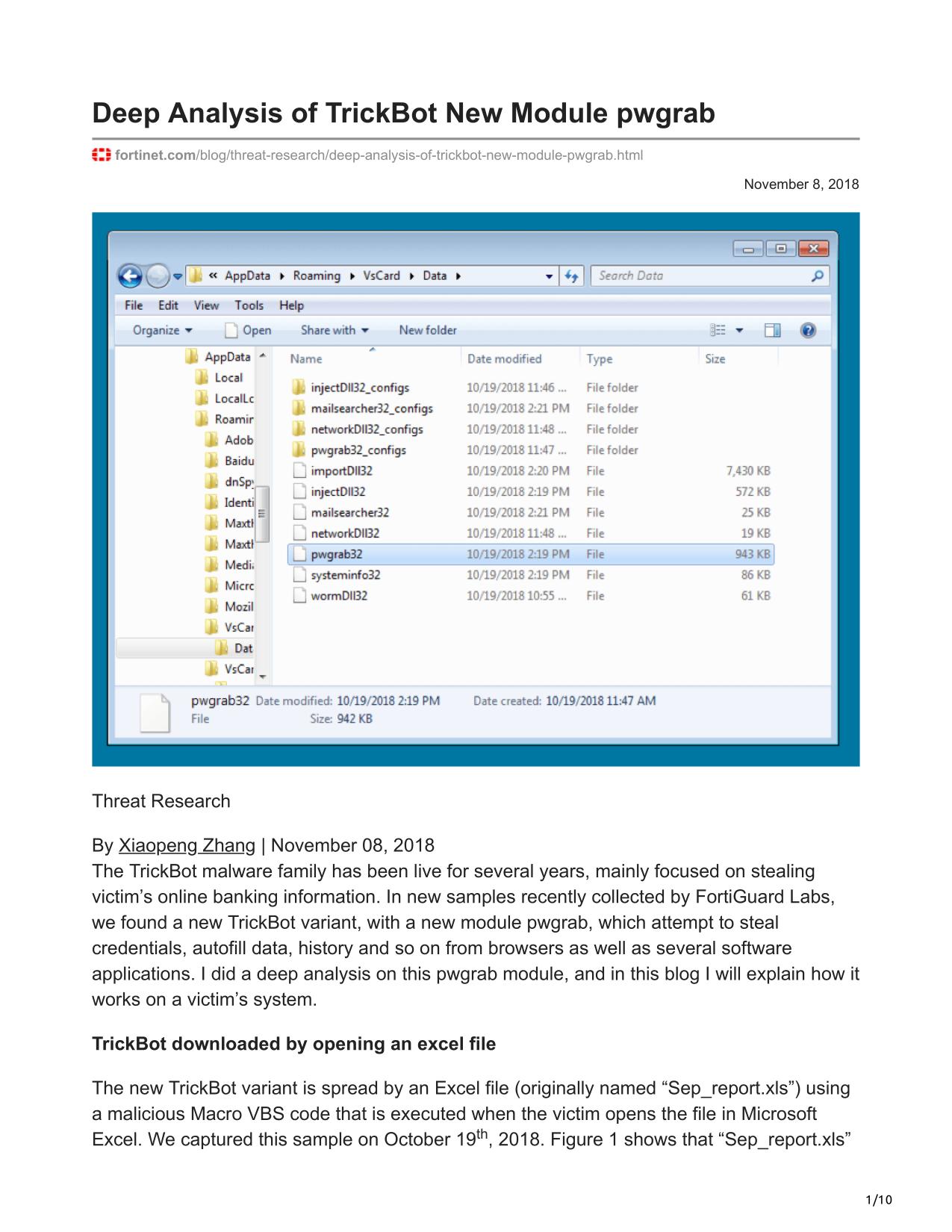Click the '7,430 KB' size cell

tap(748, 471)
